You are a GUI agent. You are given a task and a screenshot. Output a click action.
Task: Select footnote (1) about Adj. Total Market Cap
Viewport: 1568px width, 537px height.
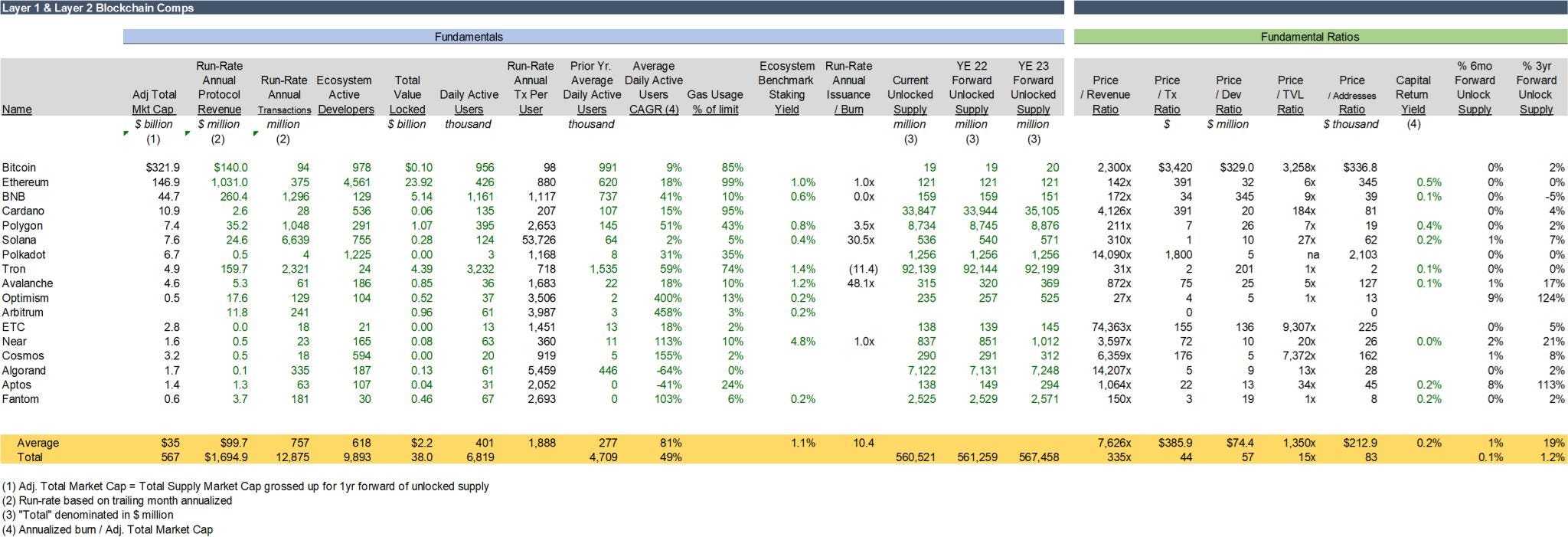[245, 486]
